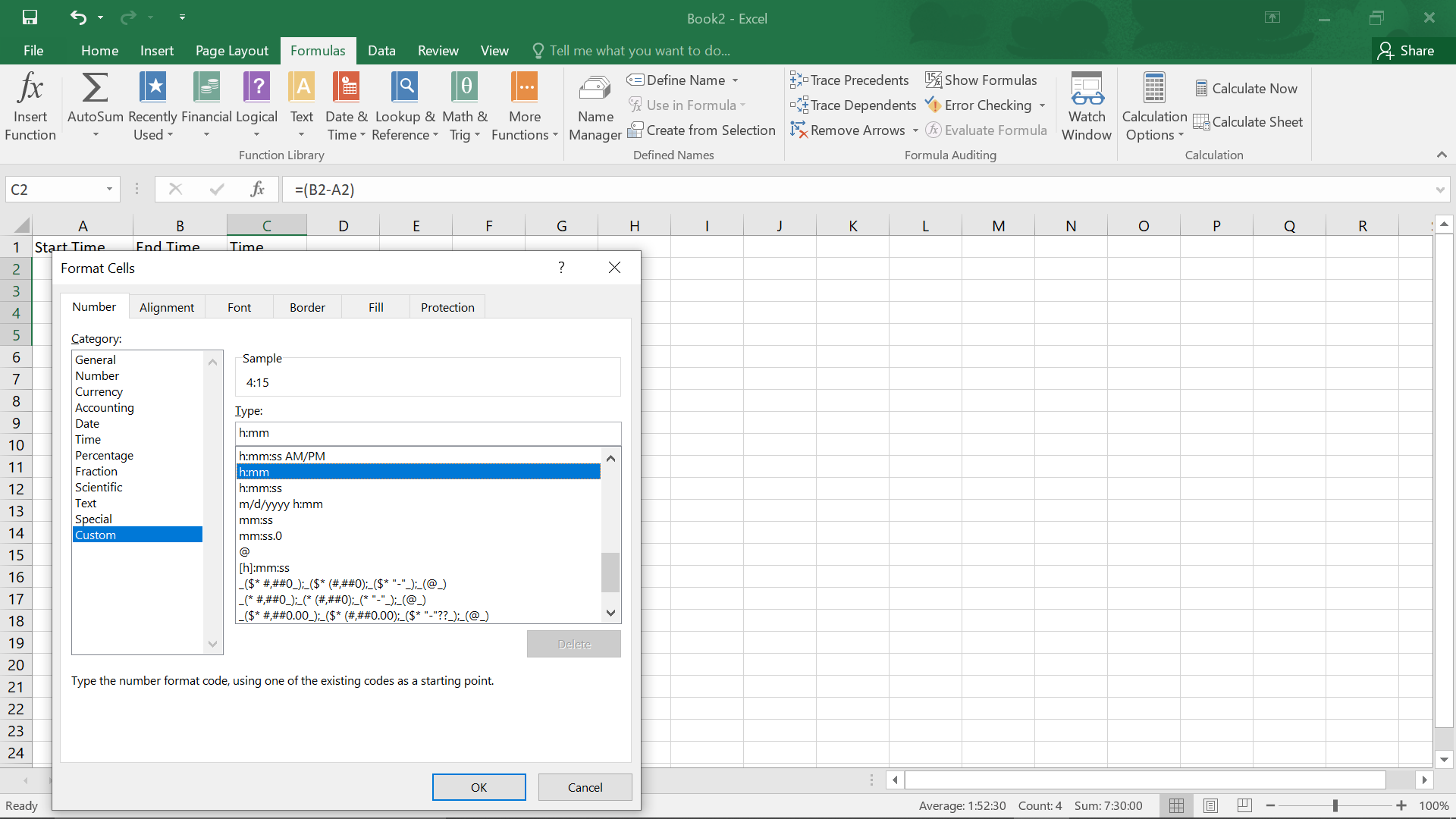Open More Functions menu
This screenshot has width=1456, height=819.
524,106
